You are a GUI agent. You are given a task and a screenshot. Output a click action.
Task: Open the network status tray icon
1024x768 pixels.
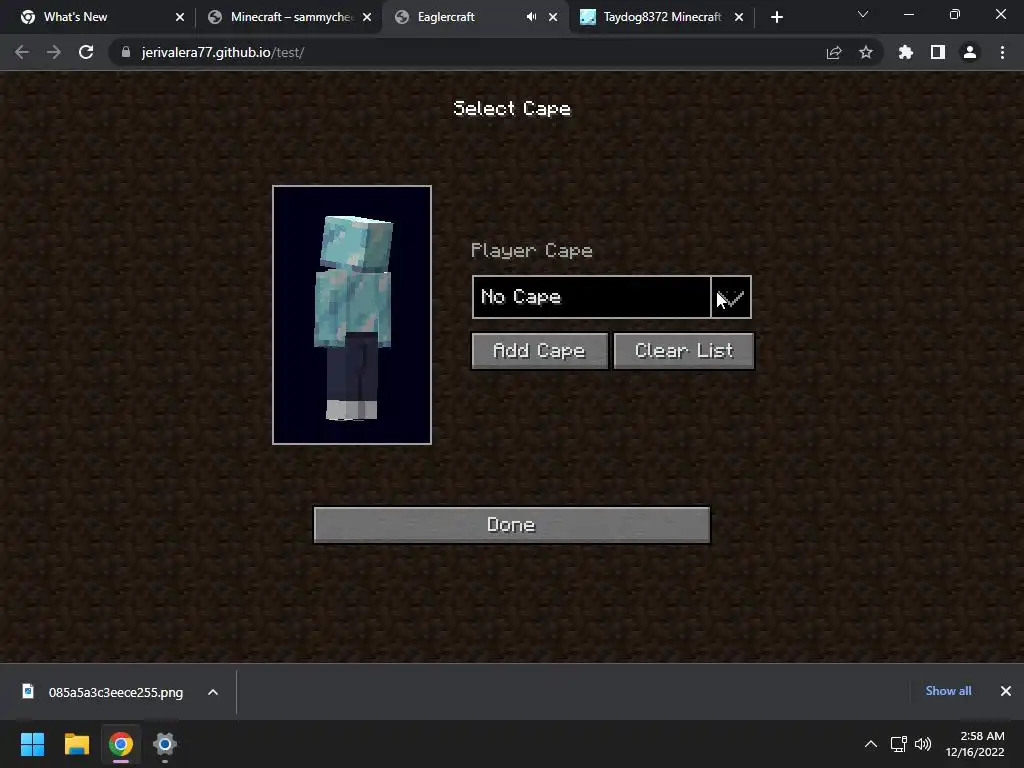pyautogui.click(x=899, y=744)
